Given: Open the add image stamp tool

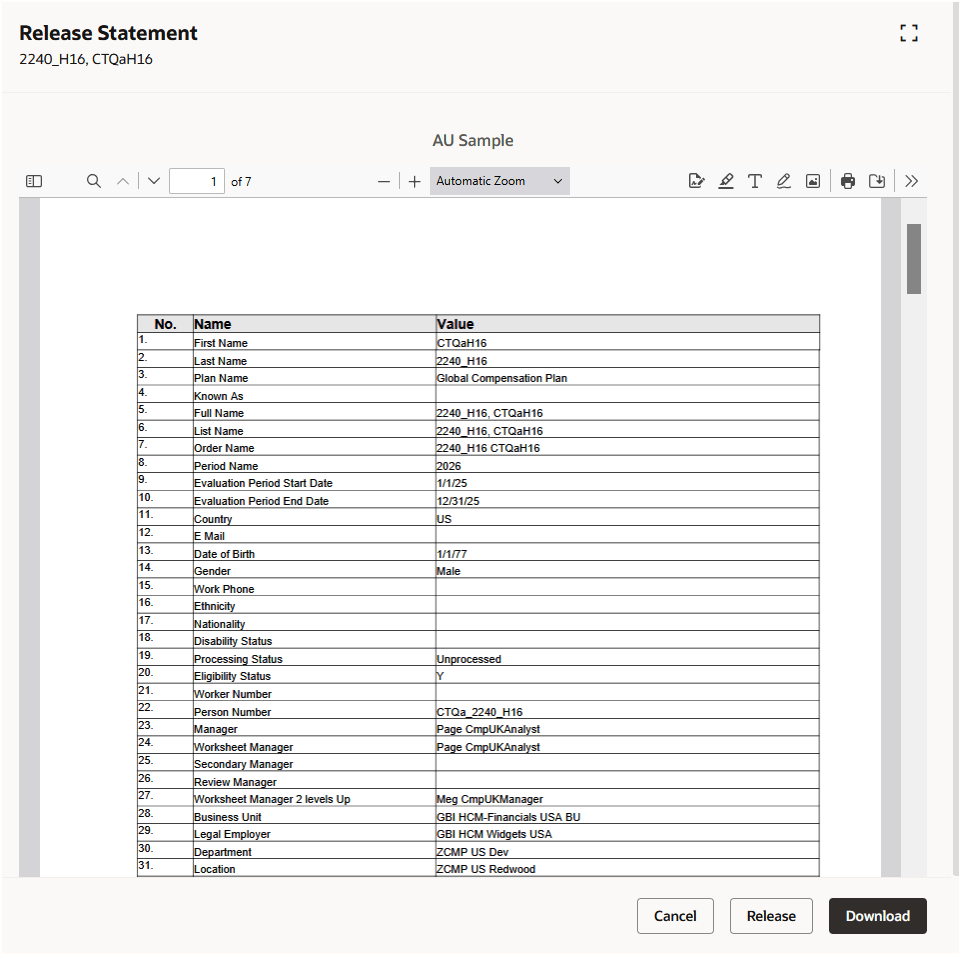Looking at the screenshot, I should tap(813, 181).
